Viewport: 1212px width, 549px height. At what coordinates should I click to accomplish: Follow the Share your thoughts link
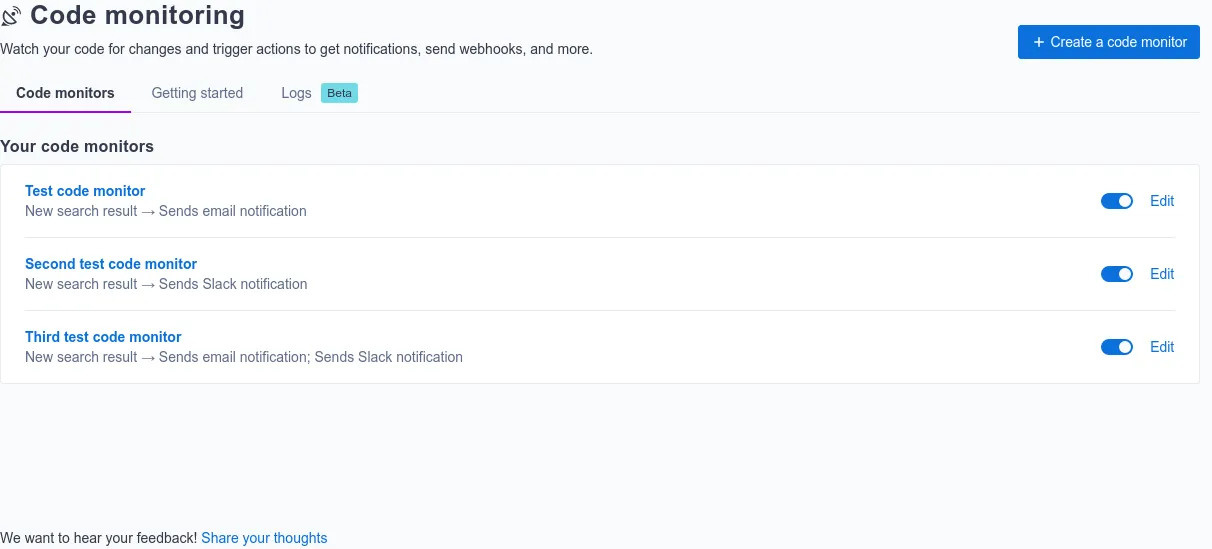(x=264, y=538)
